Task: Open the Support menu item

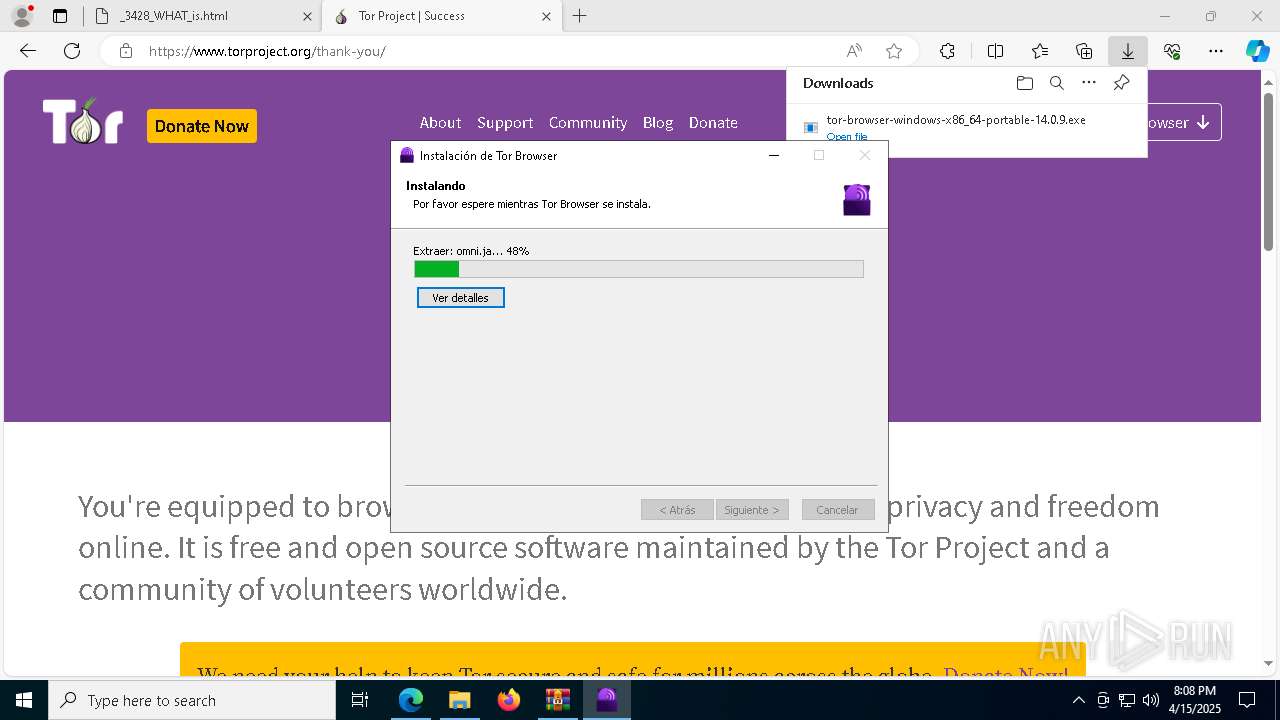Action: 505,123
